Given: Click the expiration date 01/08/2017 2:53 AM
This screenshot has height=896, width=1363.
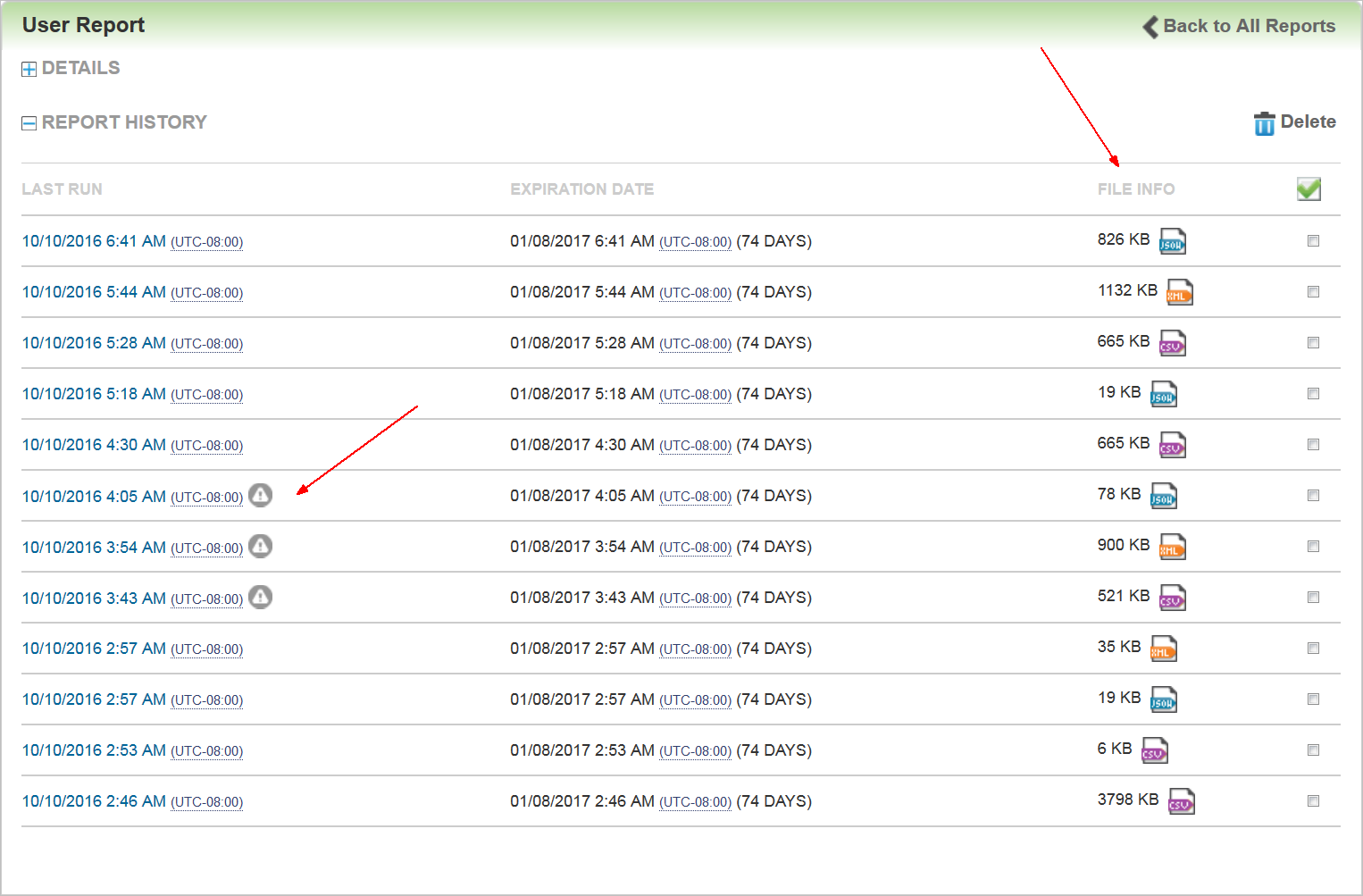Looking at the screenshot, I should pyautogui.click(x=582, y=750).
